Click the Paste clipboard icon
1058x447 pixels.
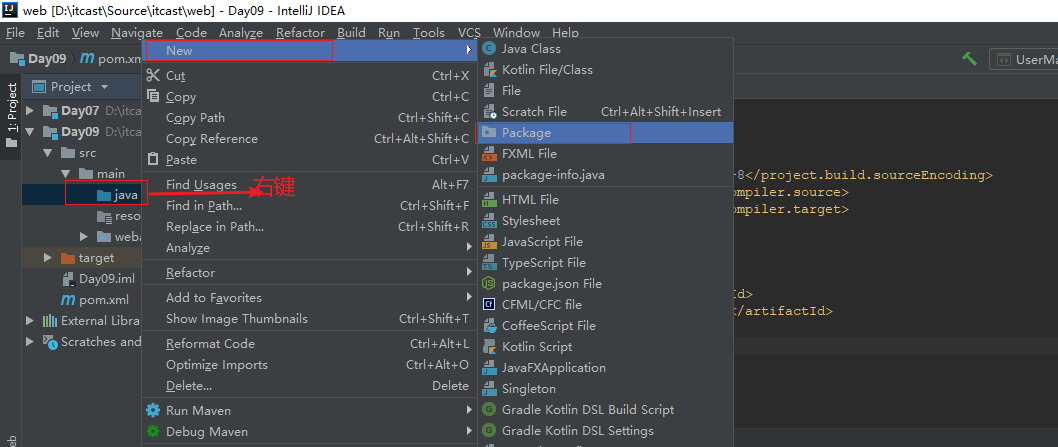click(x=153, y=160)
